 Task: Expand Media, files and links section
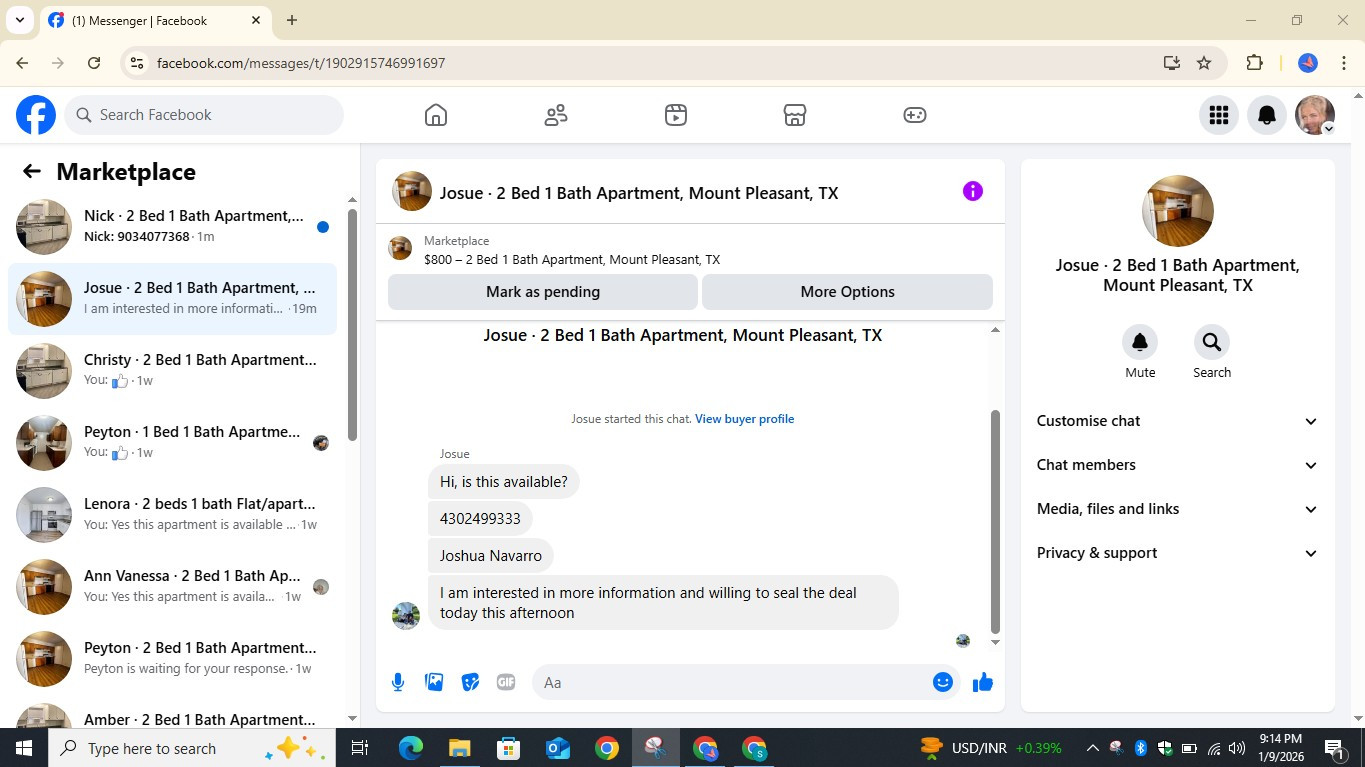[1177, 509]
